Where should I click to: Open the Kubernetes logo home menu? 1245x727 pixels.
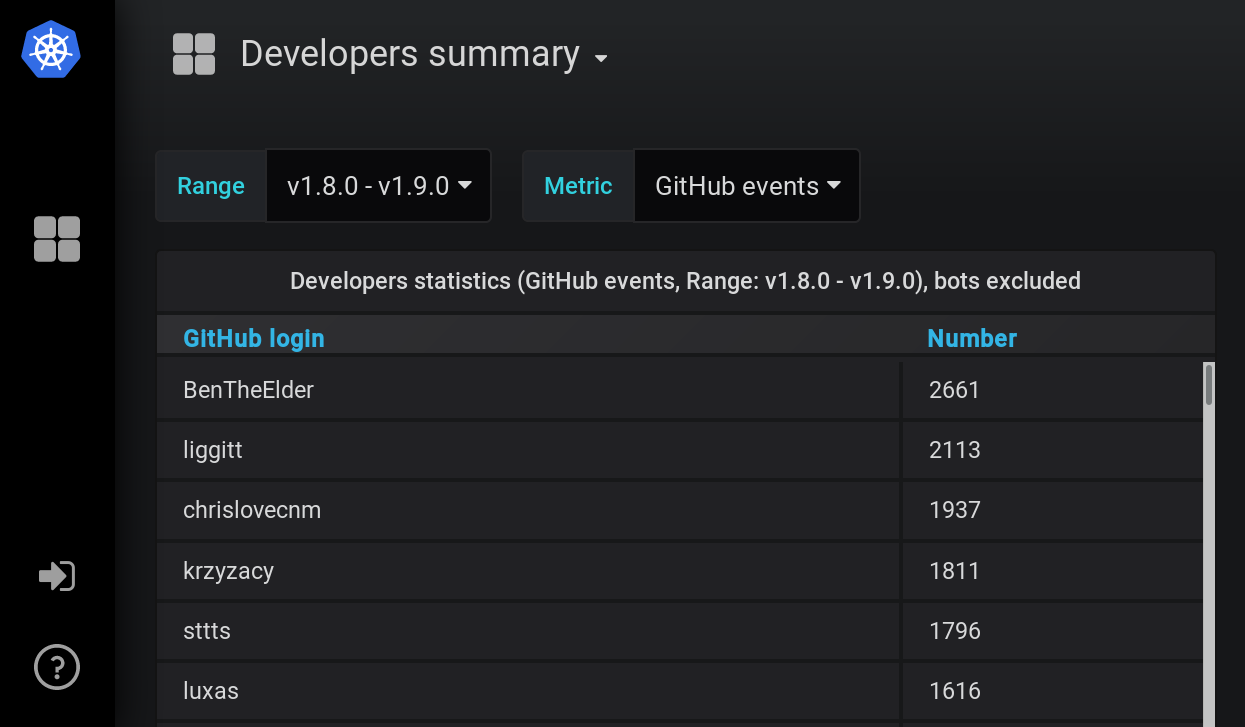click(x=51, y=49)
